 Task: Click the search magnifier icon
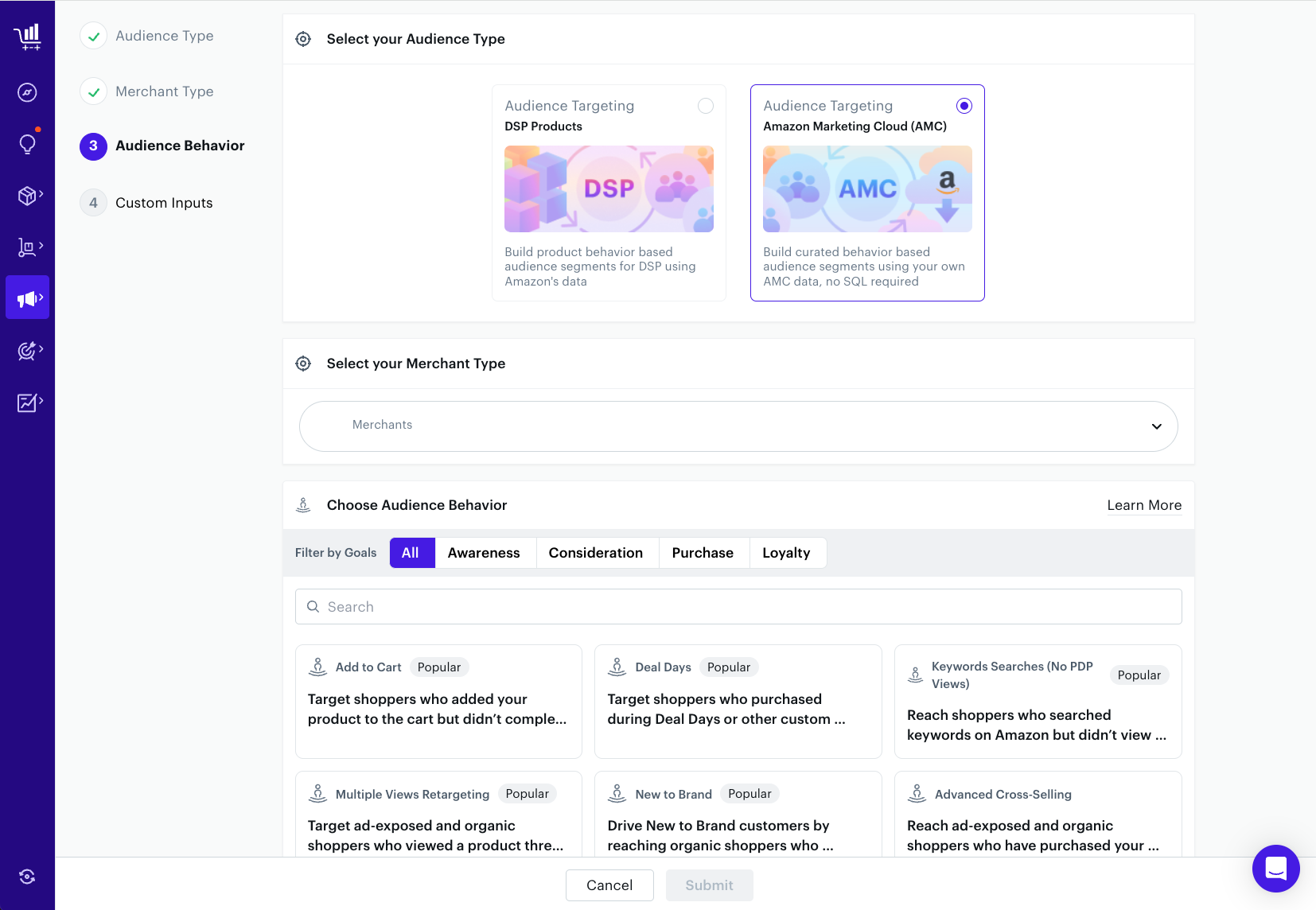tap(313, 607)
